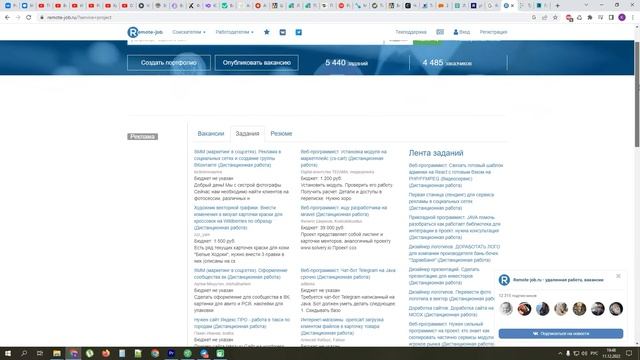
Task: Click the first subscriber avatar in VK popup
Action: click(x=506, y=309)
